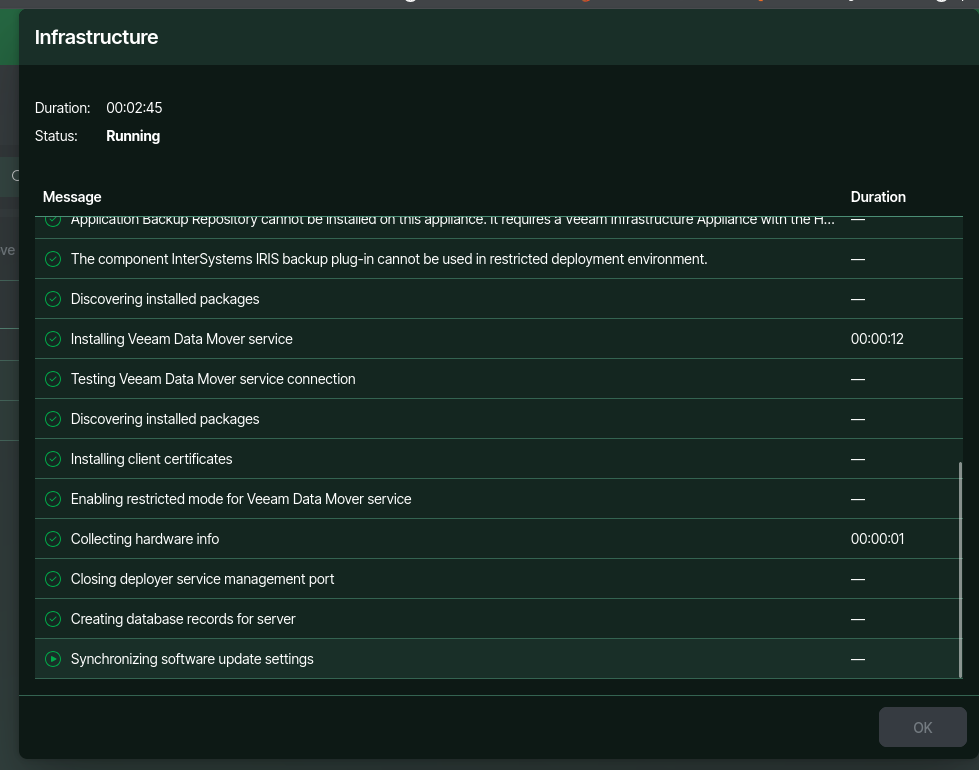Viewport: 979px width, 770px height.
Task: Select the InterSystems IRIS backup plug-in message
Action: point(389,259)
